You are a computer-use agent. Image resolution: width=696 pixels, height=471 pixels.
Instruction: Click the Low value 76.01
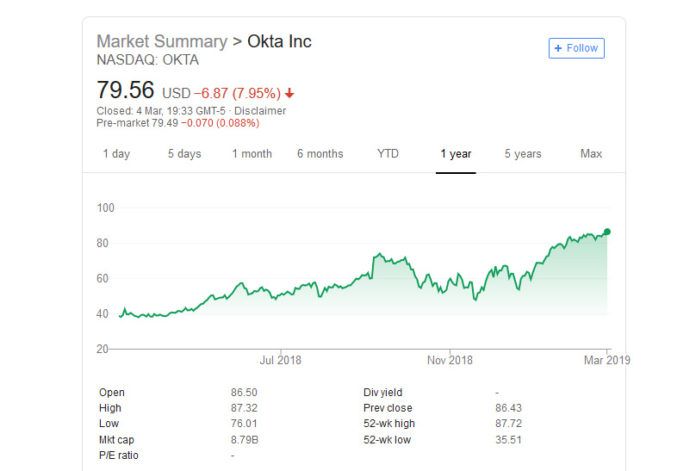244,424
